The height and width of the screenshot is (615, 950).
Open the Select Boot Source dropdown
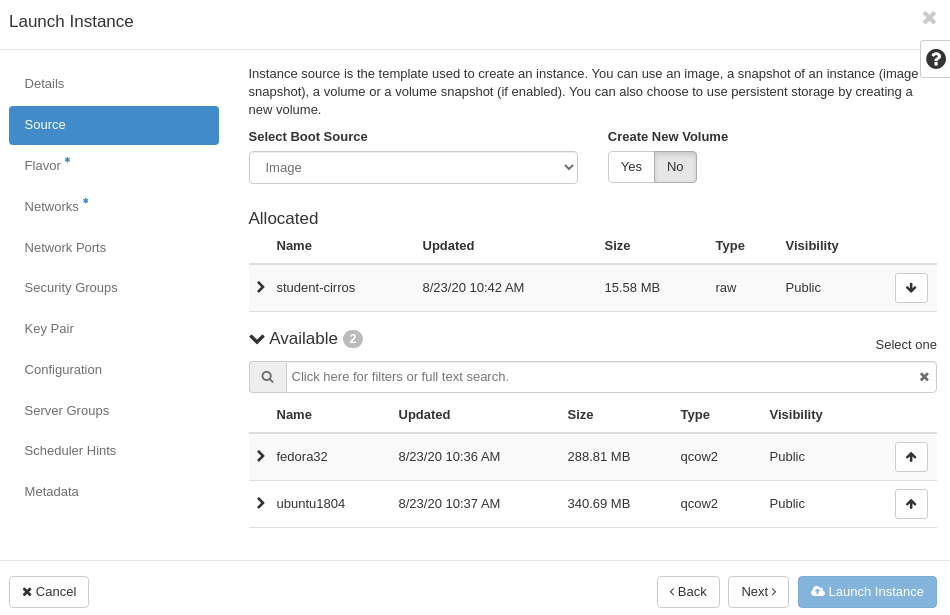413,167
